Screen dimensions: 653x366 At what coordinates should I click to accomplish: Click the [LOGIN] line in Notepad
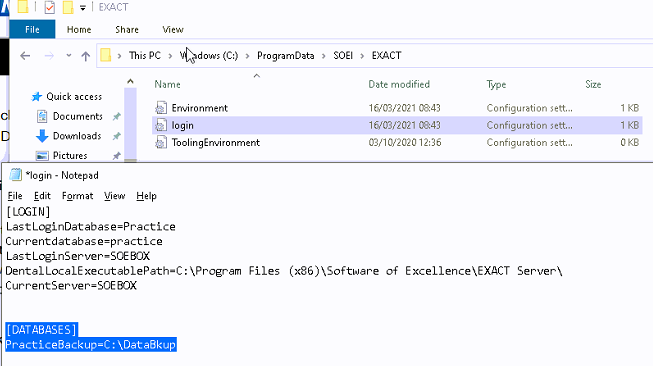[x=28, y=212]
